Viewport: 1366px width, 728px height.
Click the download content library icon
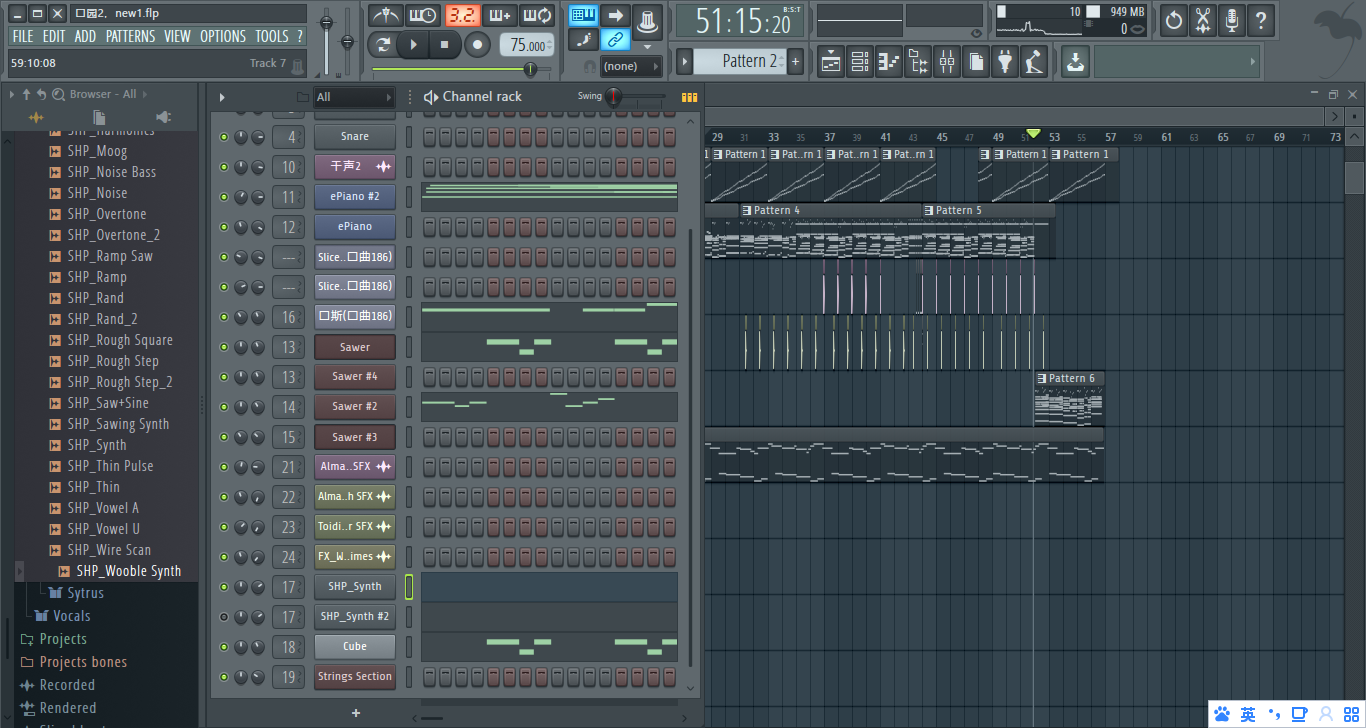point(1075,62)
